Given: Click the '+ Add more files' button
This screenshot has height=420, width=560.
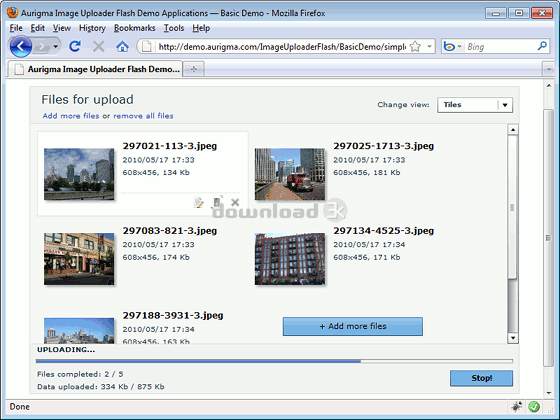Looking at the screenshot, I should [352, 326].
